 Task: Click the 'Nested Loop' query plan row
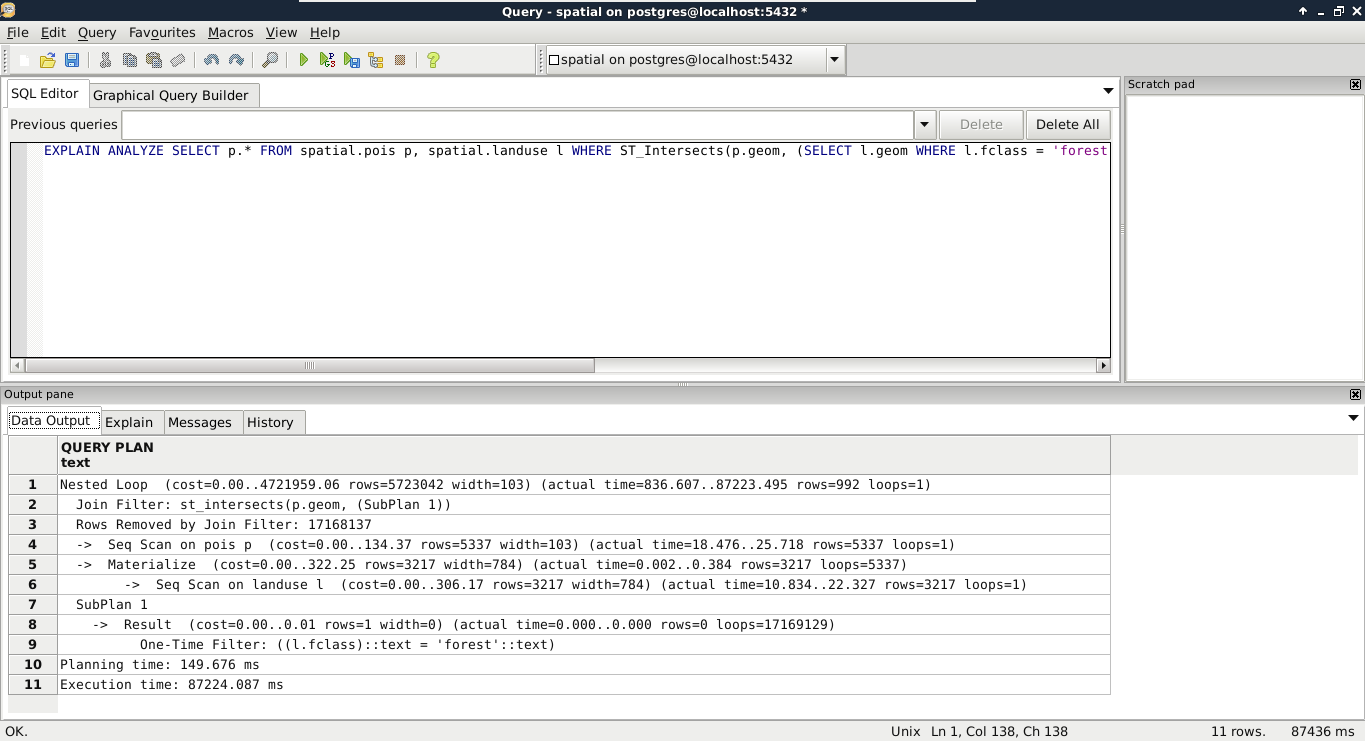(584, 485)
